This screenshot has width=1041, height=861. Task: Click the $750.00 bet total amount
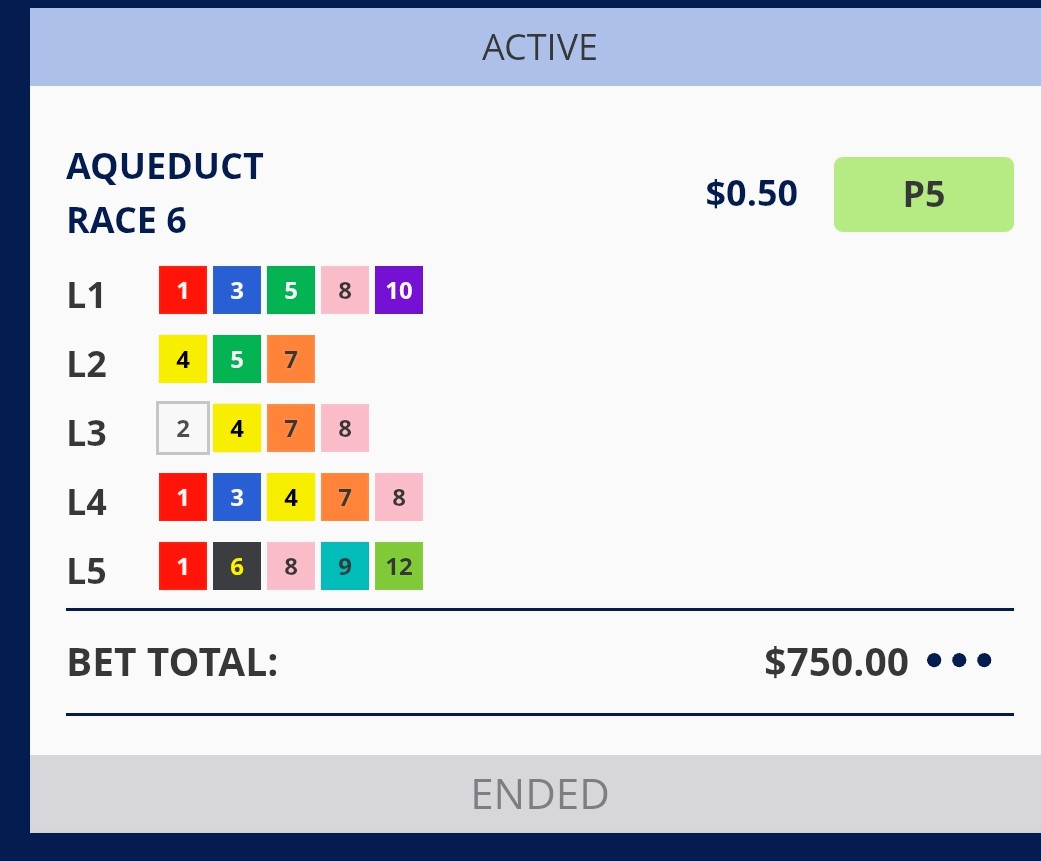coord(836,662)
